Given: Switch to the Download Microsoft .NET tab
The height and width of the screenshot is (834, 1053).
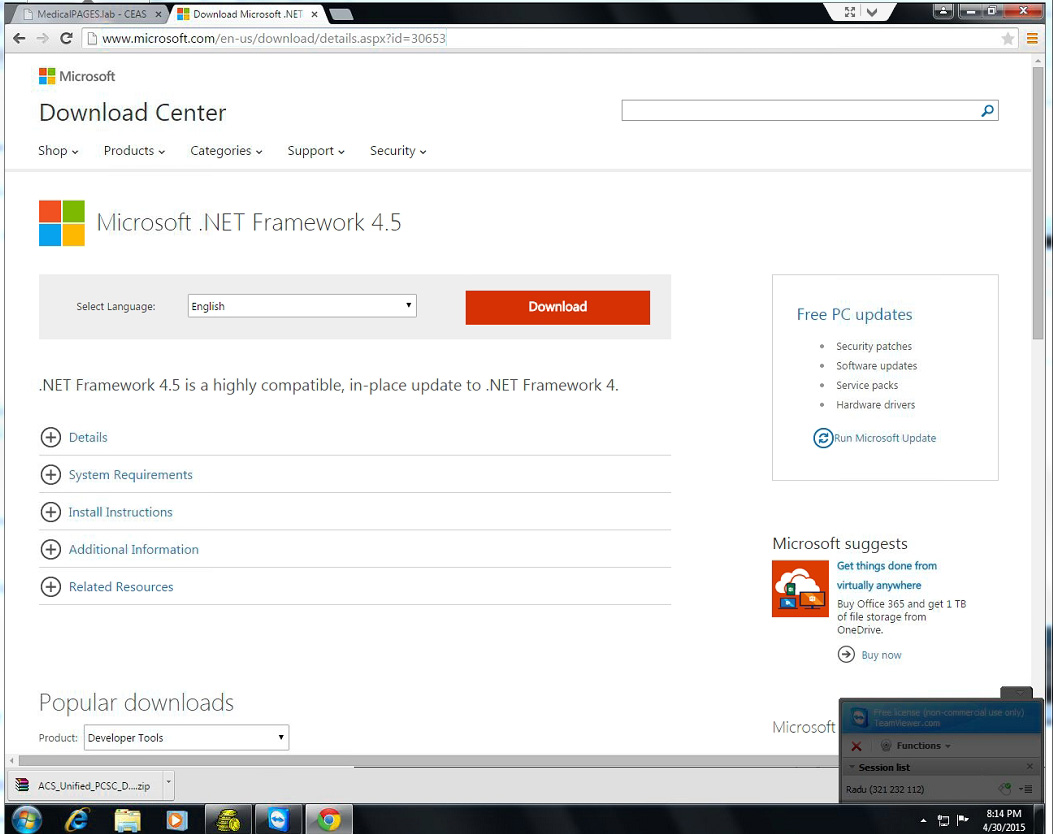Looking at the screenshot, I should pyautogui.click(x=245, y=14).
